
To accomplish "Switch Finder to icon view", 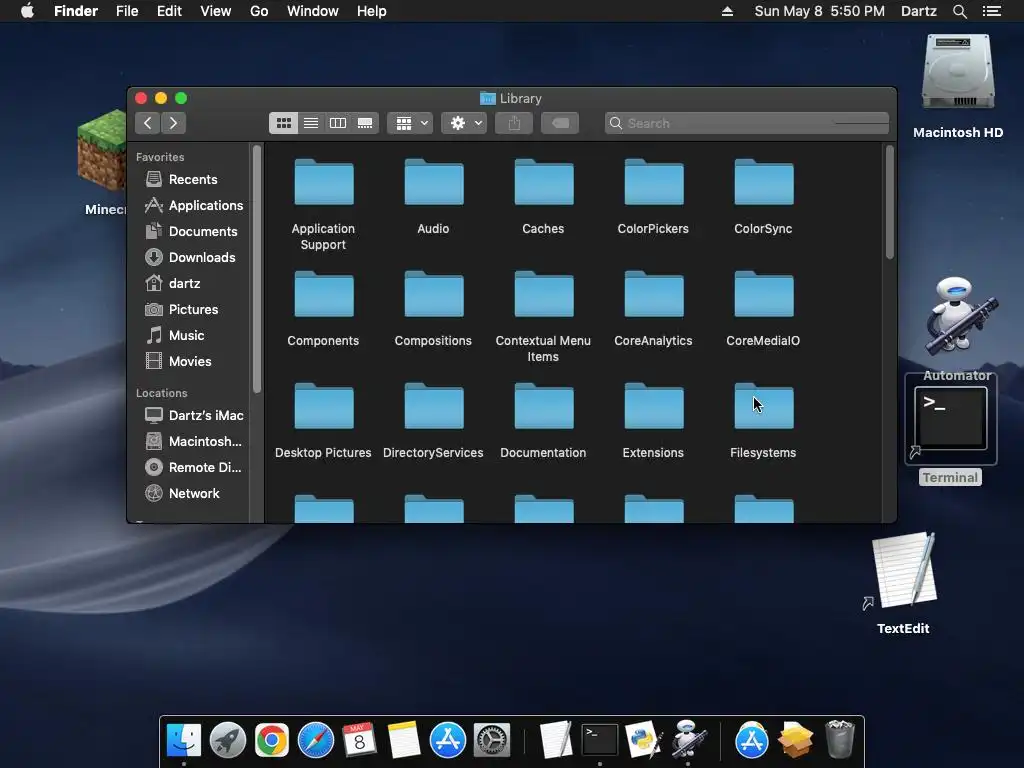I will (283, 123).
